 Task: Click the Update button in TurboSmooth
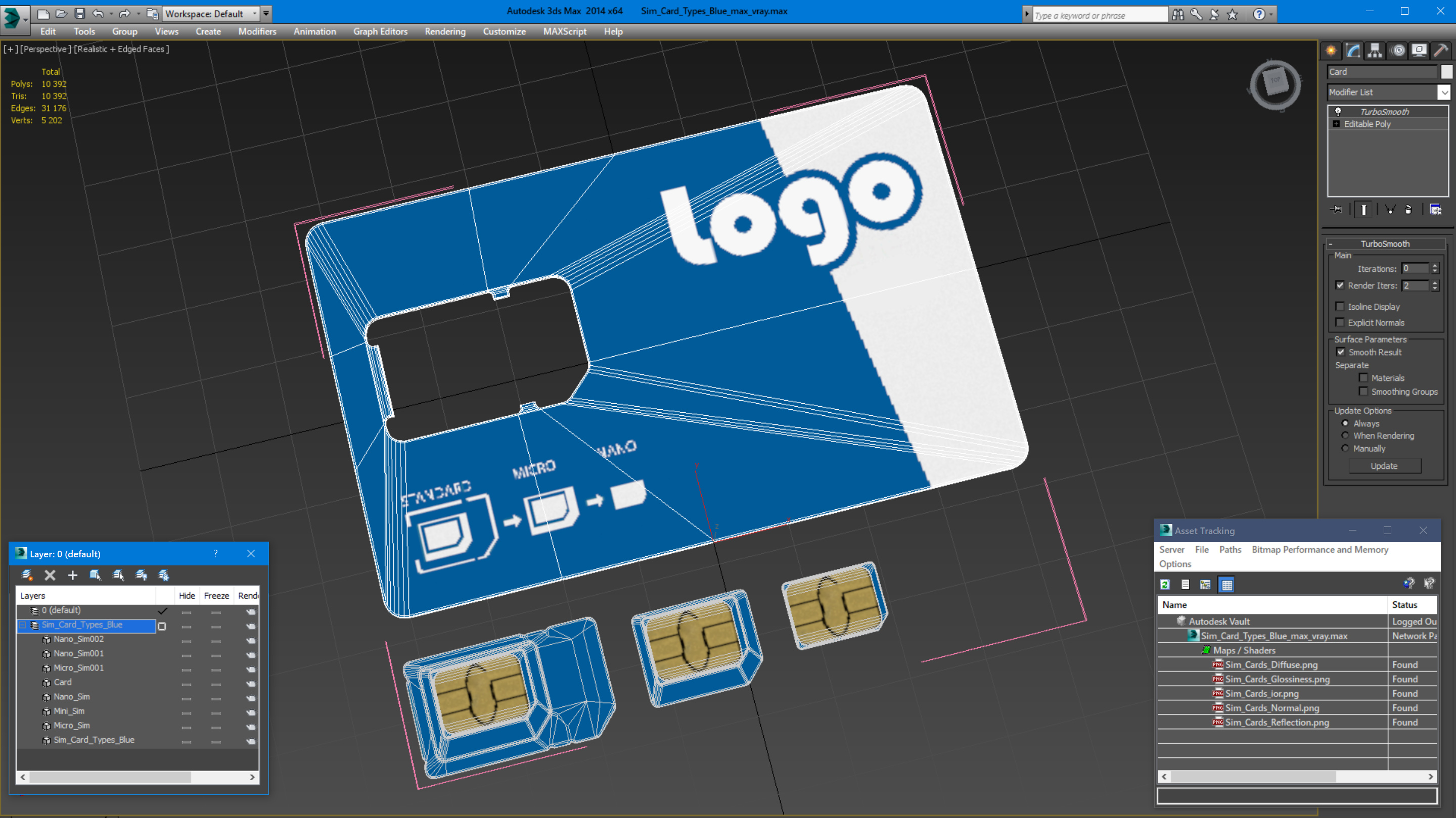1384,466
